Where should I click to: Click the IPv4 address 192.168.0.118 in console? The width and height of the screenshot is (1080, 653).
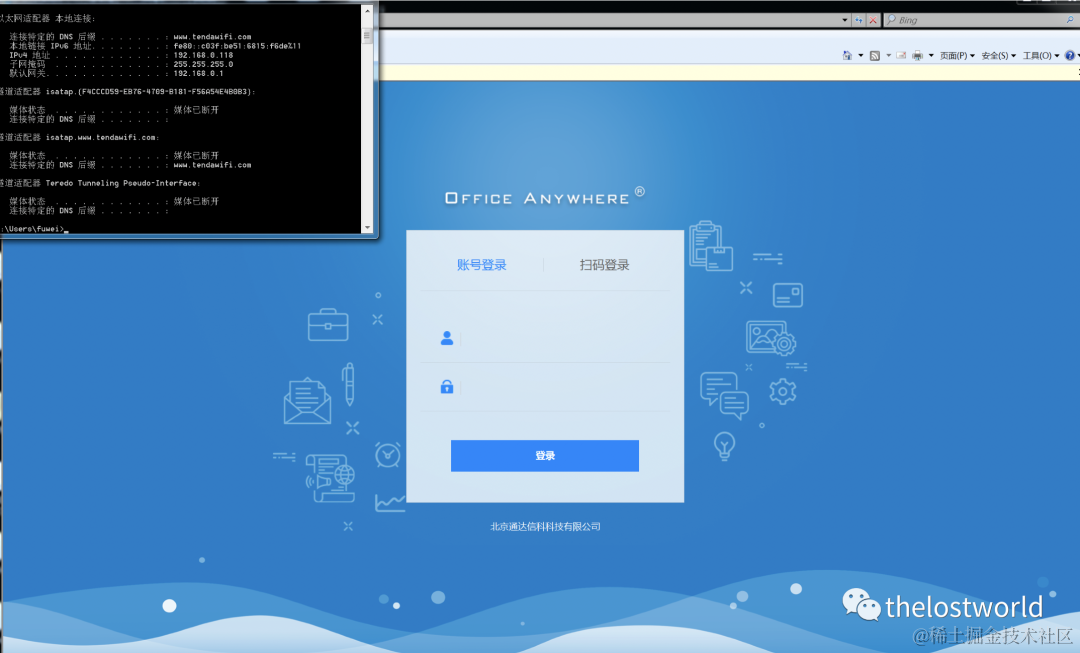203,55
